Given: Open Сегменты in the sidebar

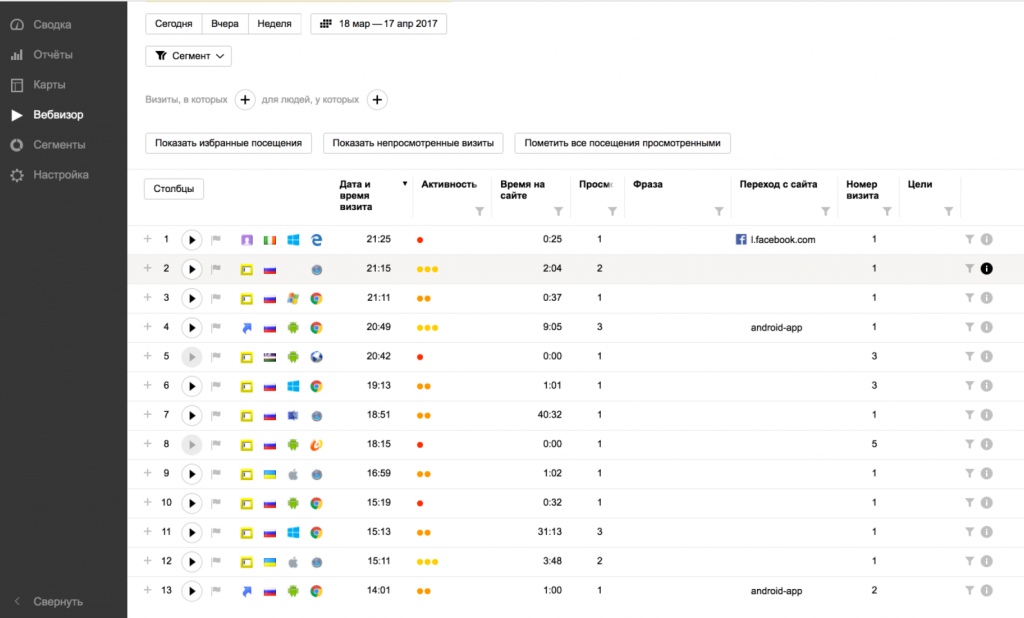Looking at the screenshot, I should (x=59, y=144).
